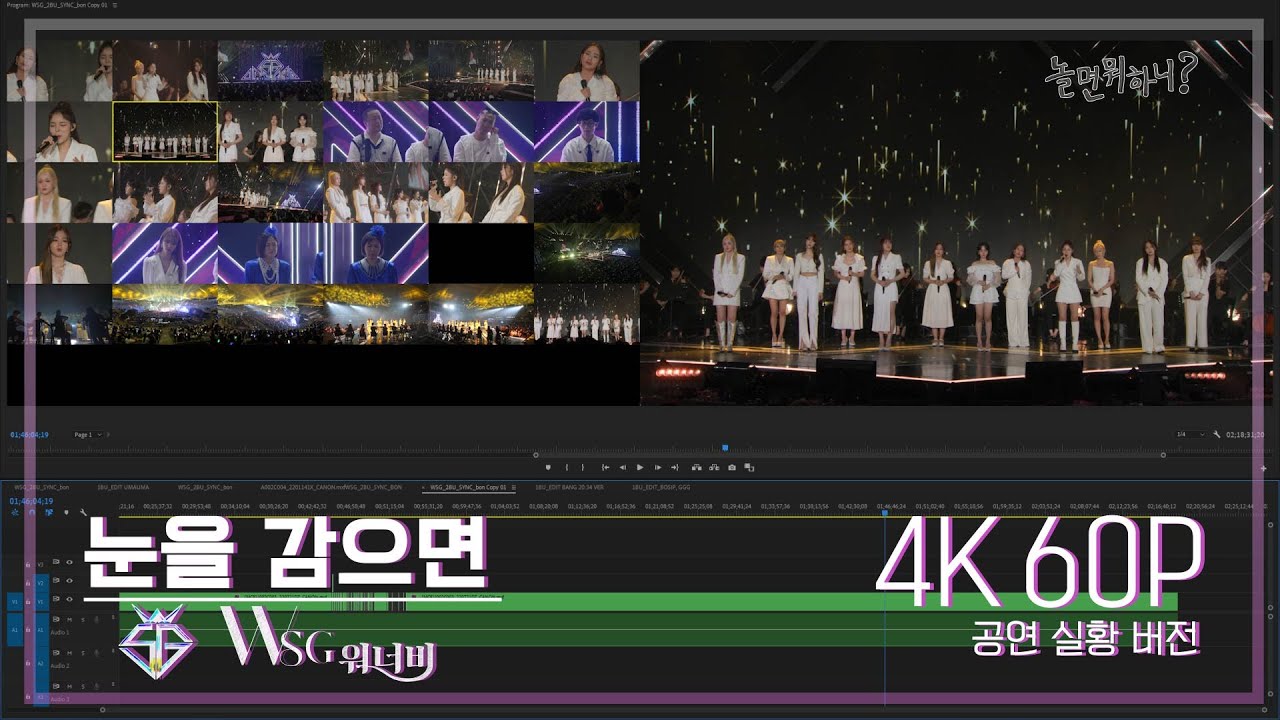
Task: Jump to the In point
Action: pyautogui.click(x=605, y=467)
